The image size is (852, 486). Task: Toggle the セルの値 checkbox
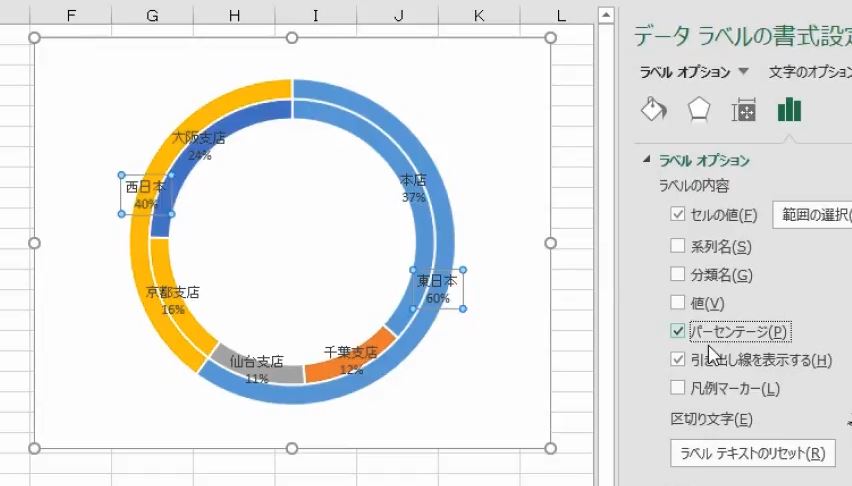[678, 214]
